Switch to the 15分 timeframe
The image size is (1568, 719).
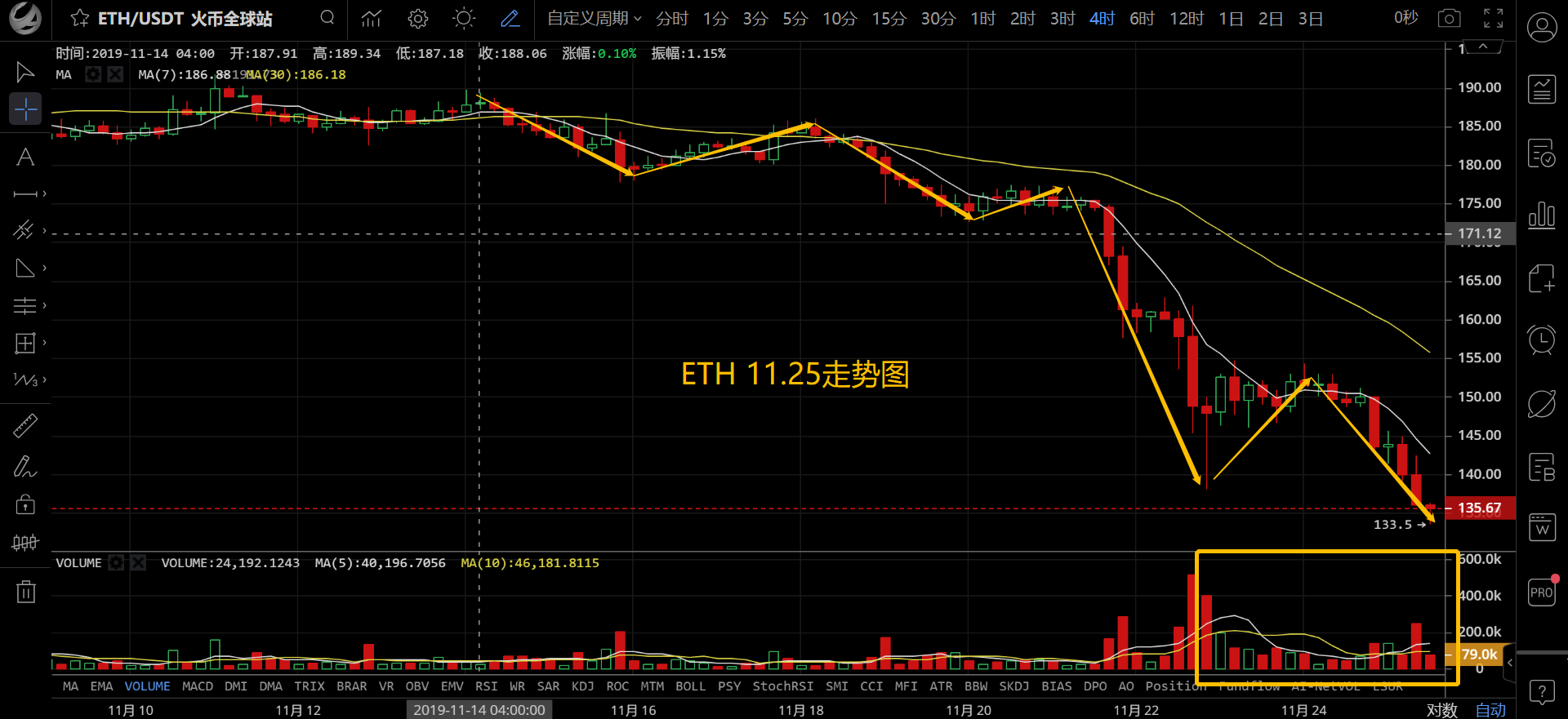pyautogui.click(x=889, y=18)
